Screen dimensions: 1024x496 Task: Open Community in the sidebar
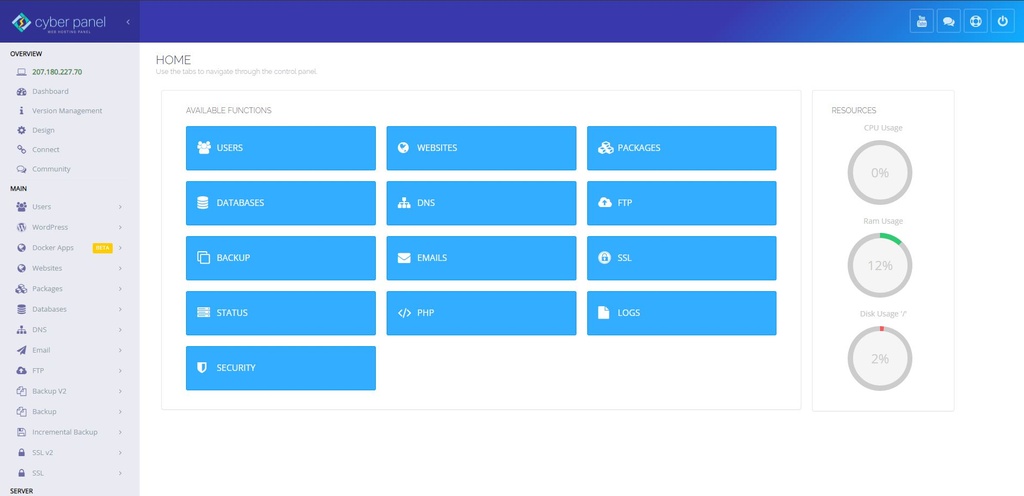[51, 169]
